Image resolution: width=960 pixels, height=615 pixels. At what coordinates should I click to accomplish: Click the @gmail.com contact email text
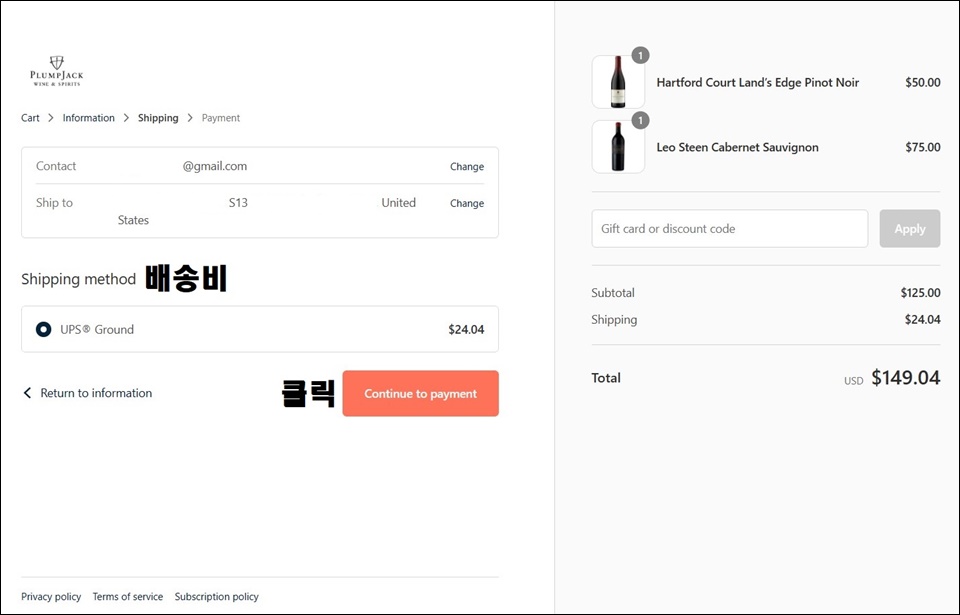coord(215,166)
